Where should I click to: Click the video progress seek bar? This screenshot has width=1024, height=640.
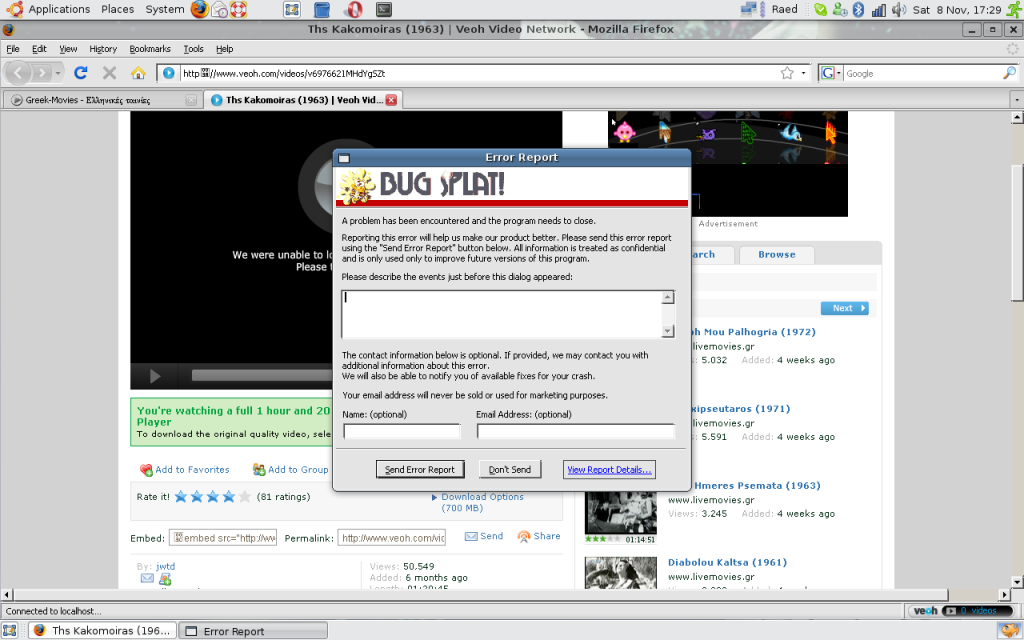click(263, 376)
